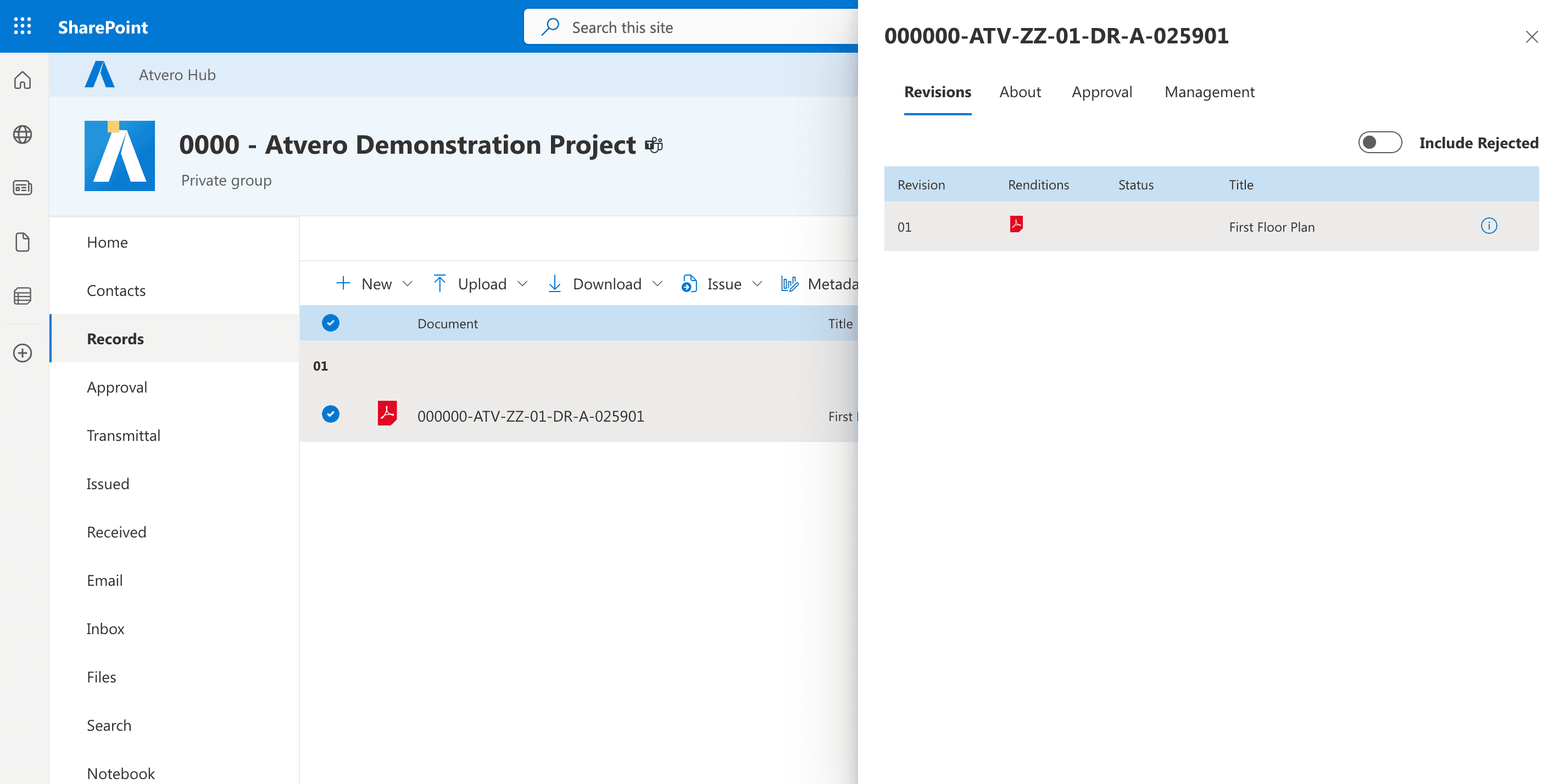Viewport: 1559px width, 784px height.
Task: Open Transmittal in the site navigation
Action: click(x=124, y=435)
